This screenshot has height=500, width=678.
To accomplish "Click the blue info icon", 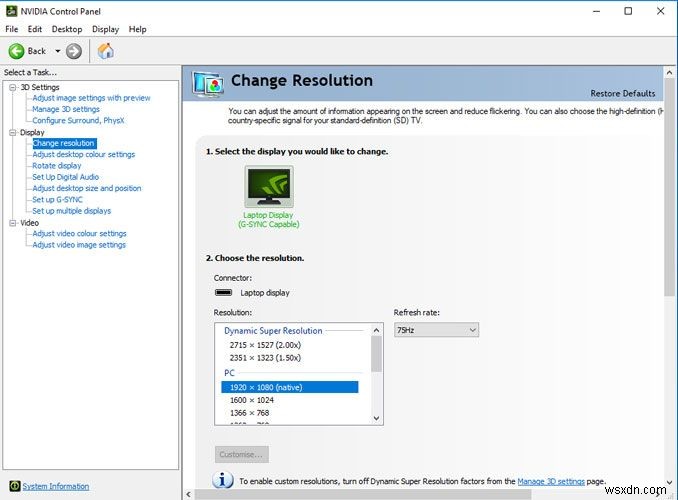I will click(223, 480).
